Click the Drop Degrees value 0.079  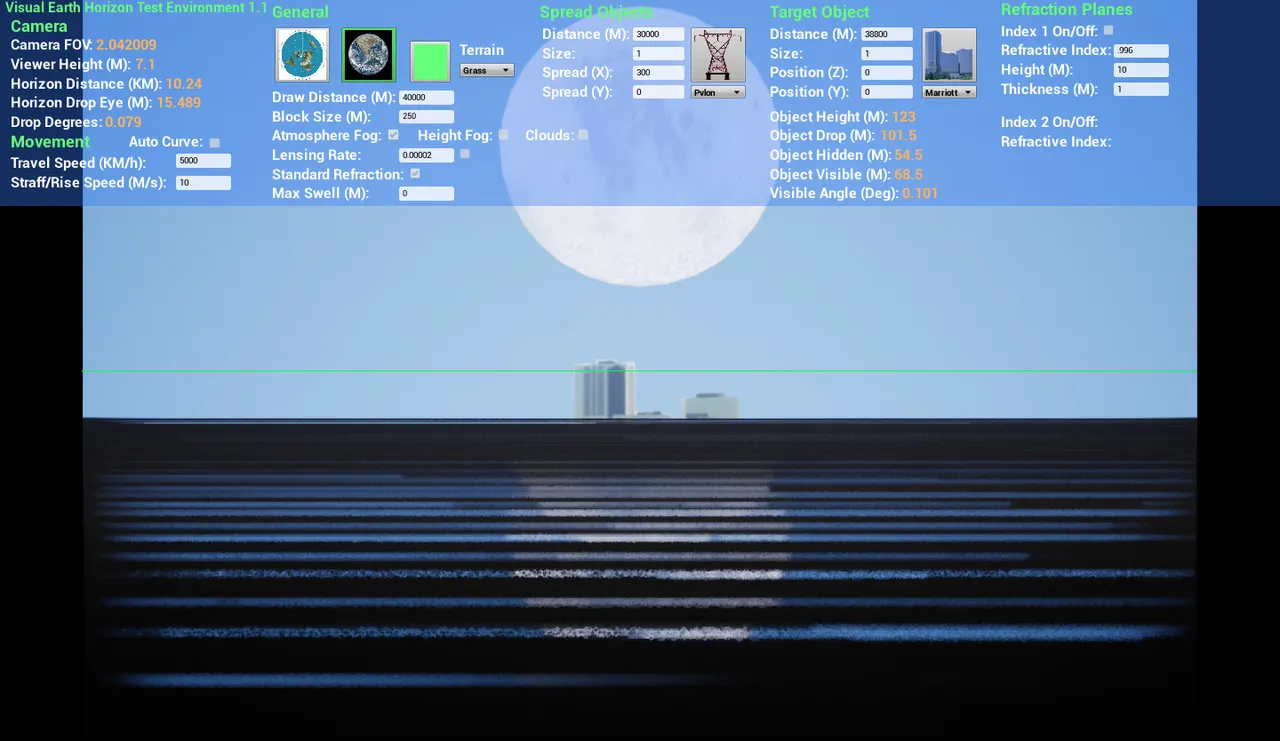pyautogui.click(x=123, y=122)
